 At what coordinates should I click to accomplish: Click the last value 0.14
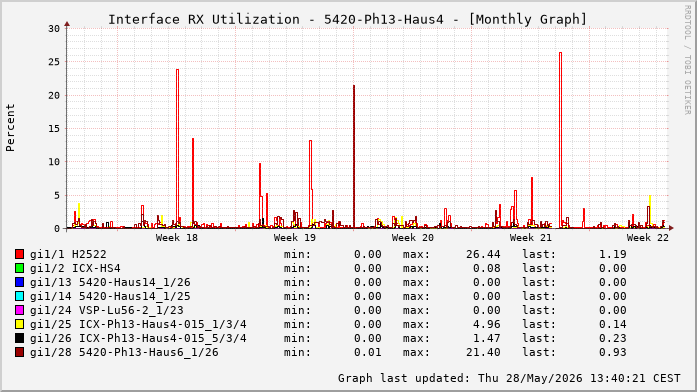tap(613, 324)
